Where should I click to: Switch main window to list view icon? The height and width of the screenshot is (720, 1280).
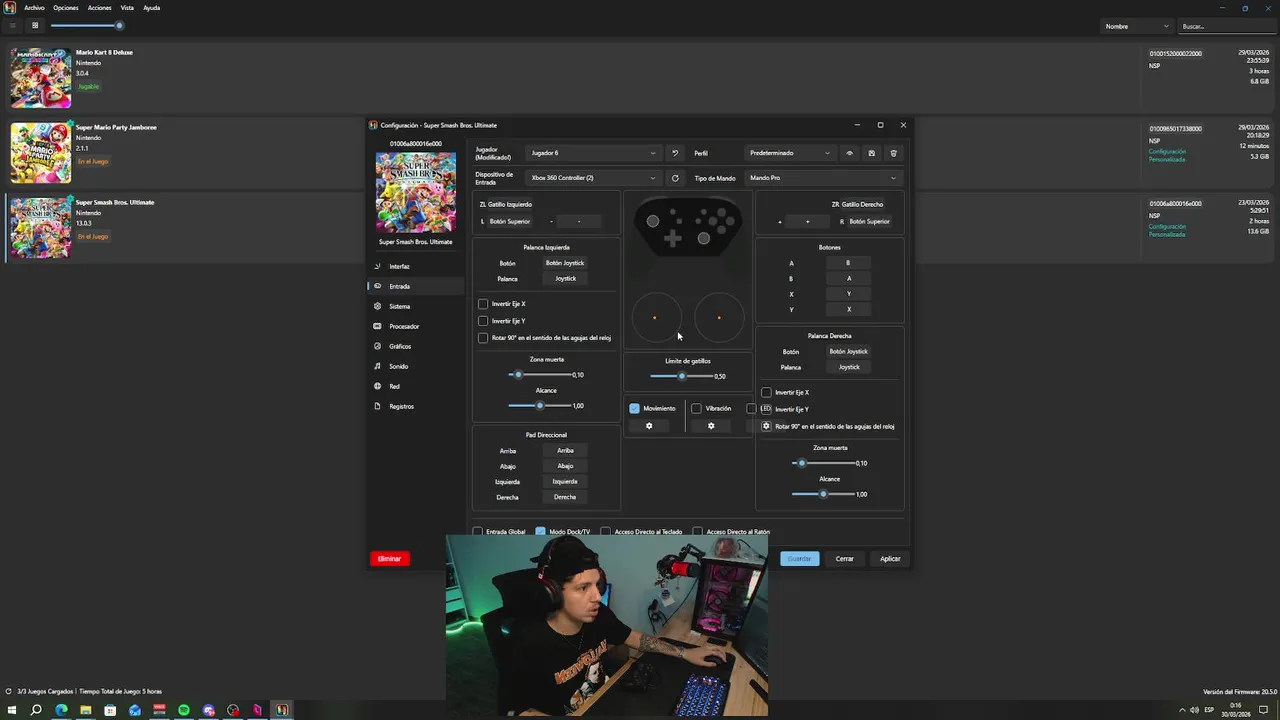[x=13, y=25]
